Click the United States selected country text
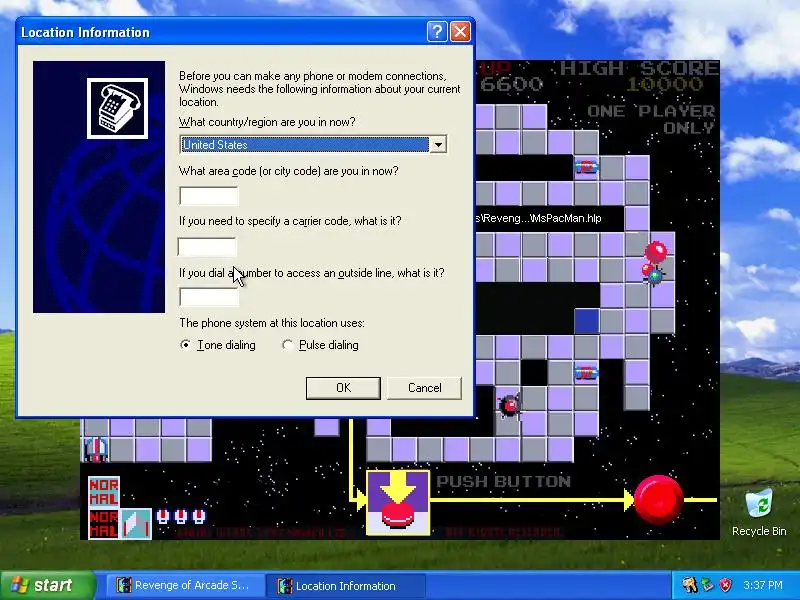This screenshot has width=800, height=600. [215, 145]
